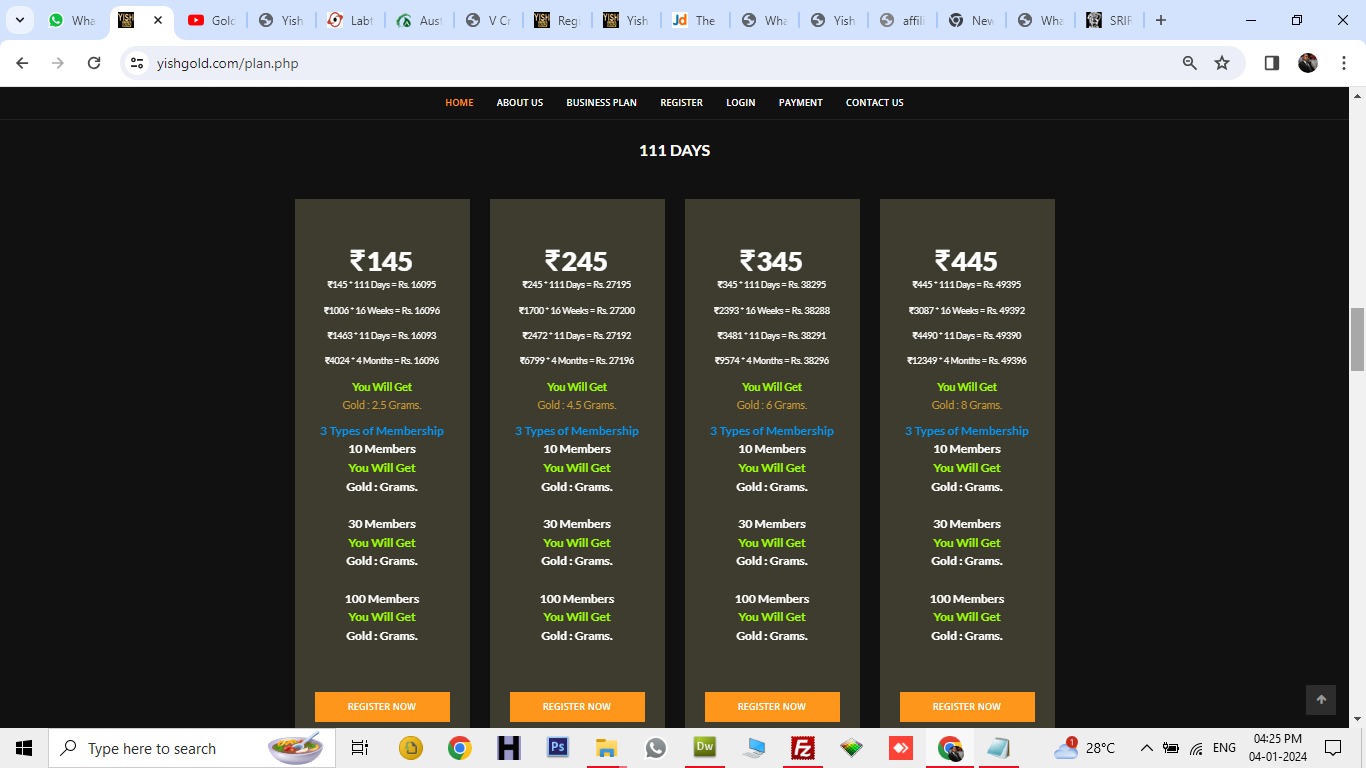1366x768 pixels.
Task: Open Dreamweaver from the taskbar
Action: tap(705, 748)
